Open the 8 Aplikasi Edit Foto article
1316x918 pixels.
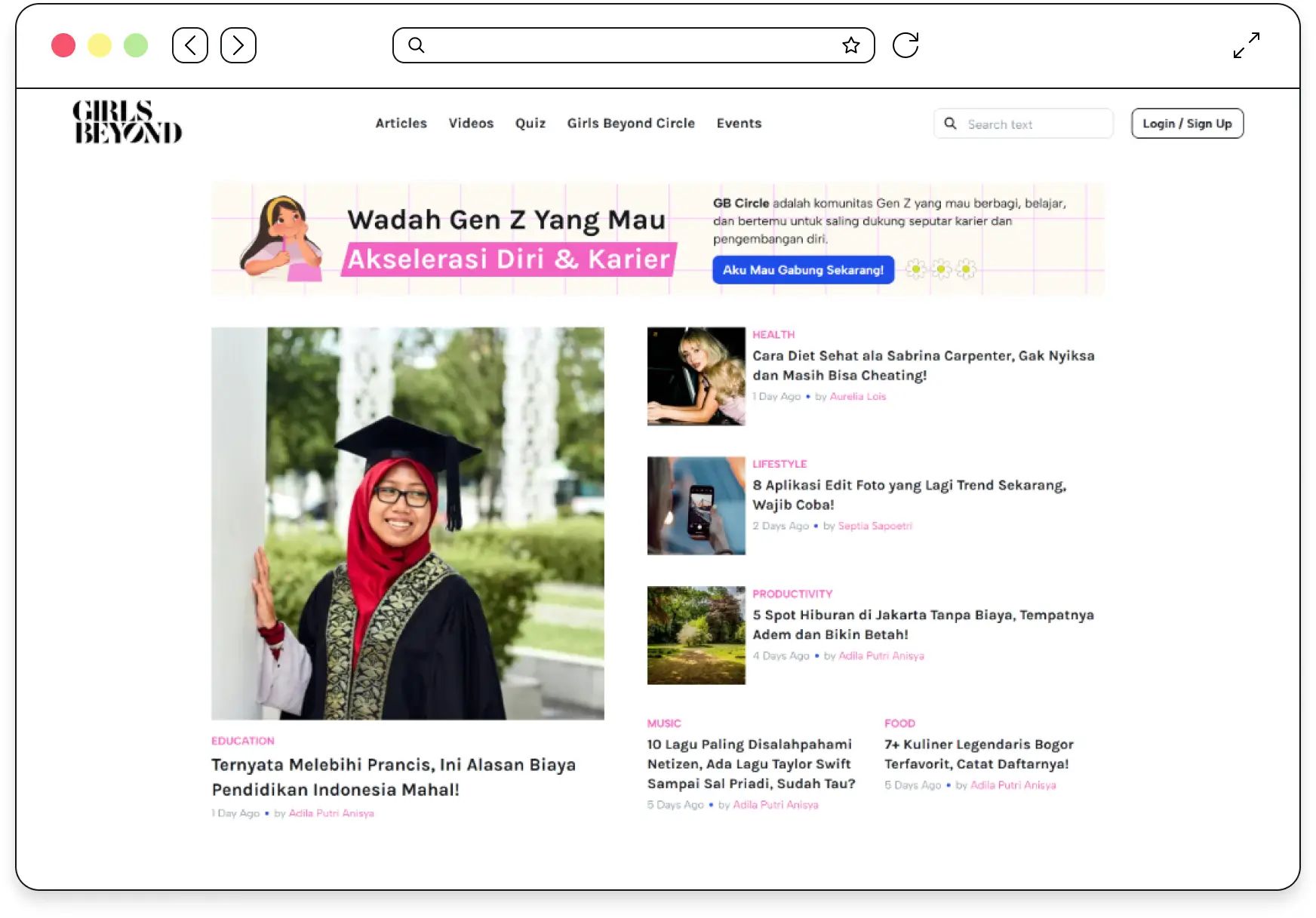(909, 495)
